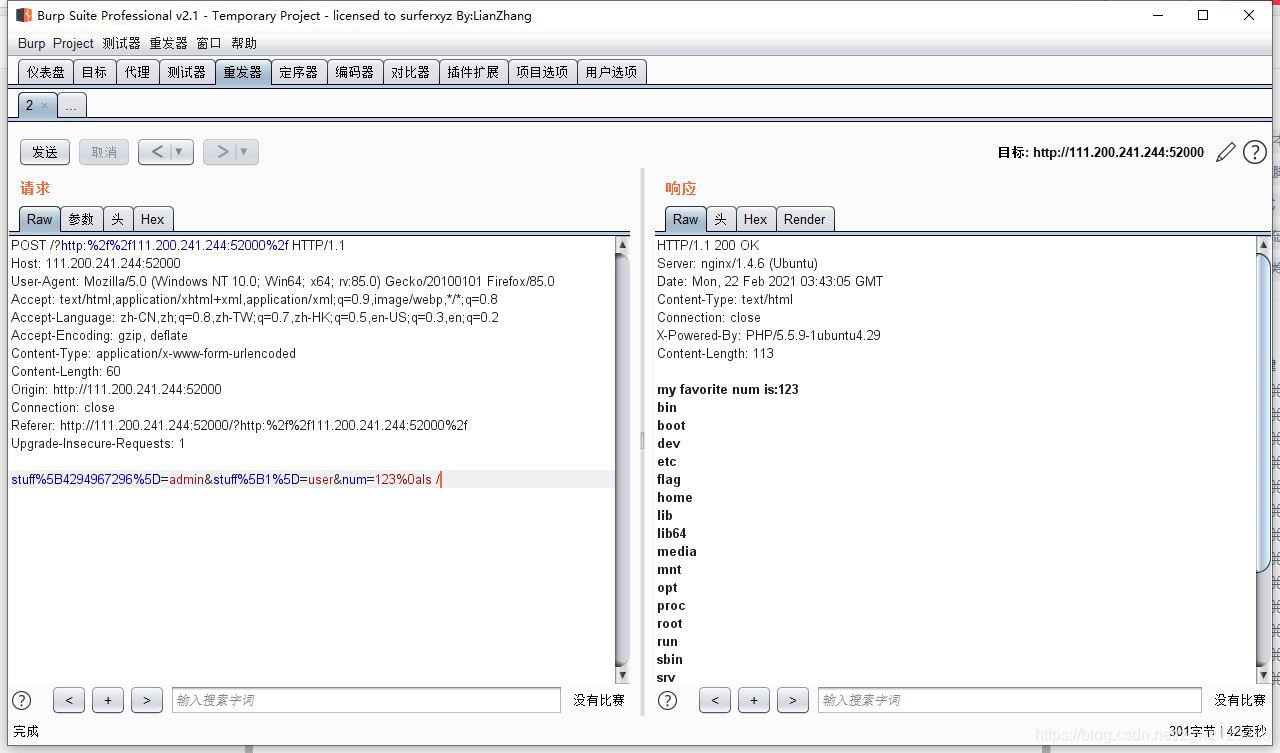Viewport: 1280px width, 753px height.
Task: Click the '301字节 | 42毫秒' status bar text
Action: pos(1217,731)
